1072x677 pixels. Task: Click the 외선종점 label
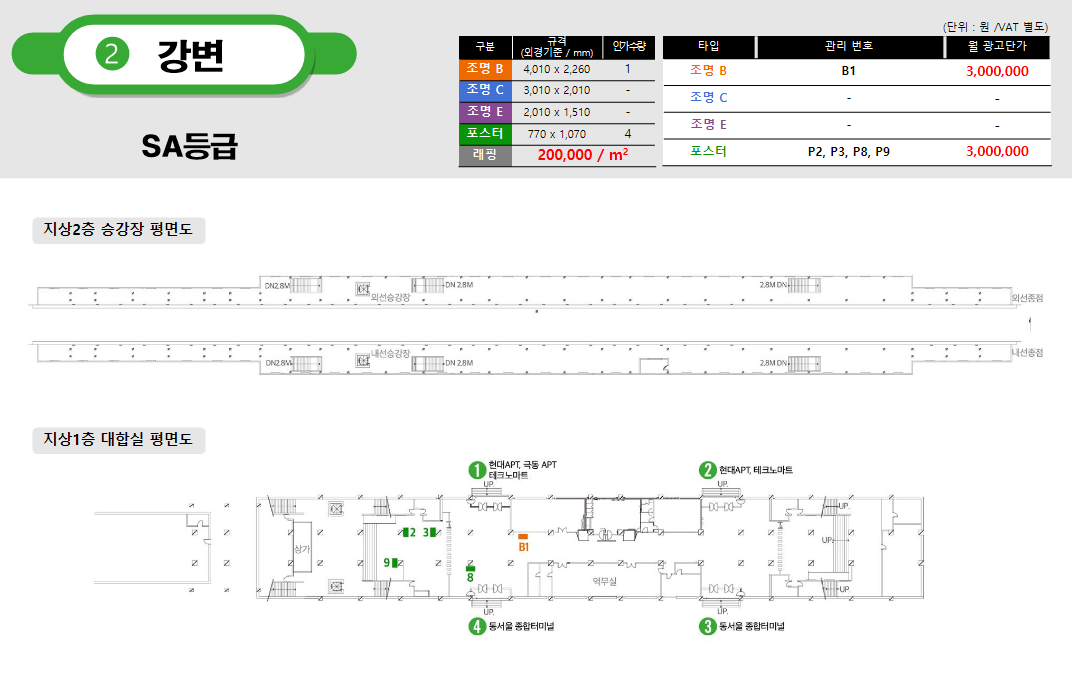click(x=1028, y=298)
